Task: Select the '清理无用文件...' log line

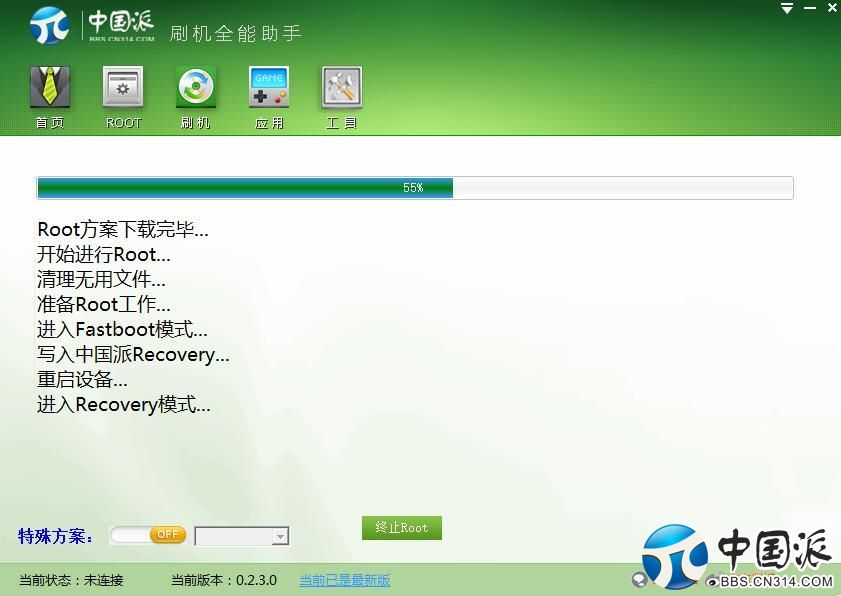Action: point(101,279)
